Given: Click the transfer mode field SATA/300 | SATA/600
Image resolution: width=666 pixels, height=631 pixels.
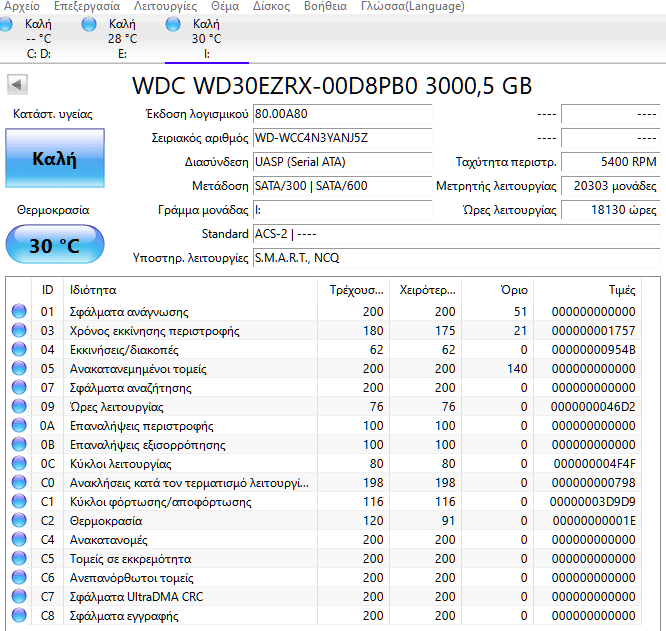Looking at the screenshot, I should click(x=342, y=186).
